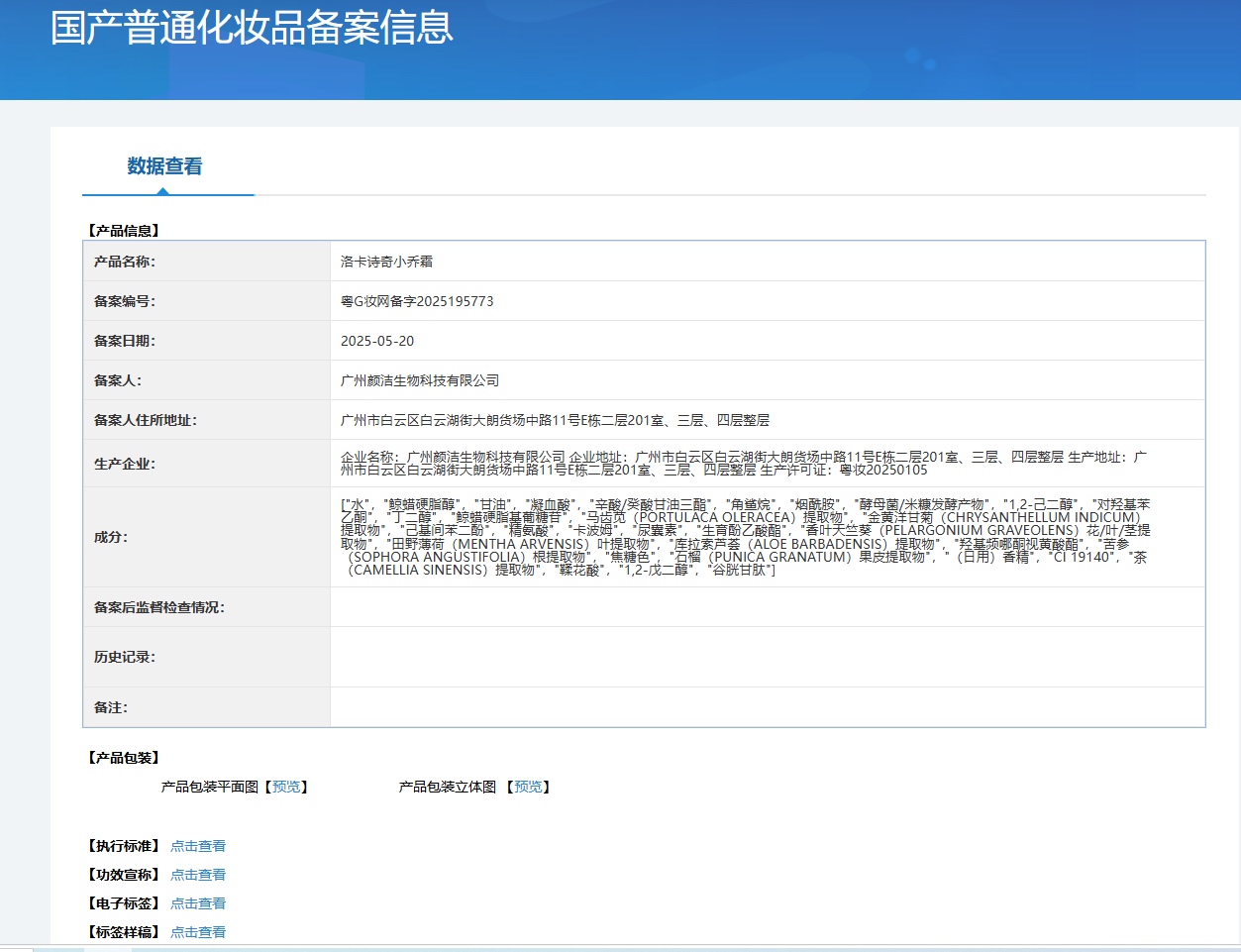Click the 【功效宣称】 label
Screen dimensions: 1241x952
pos(124,875)
